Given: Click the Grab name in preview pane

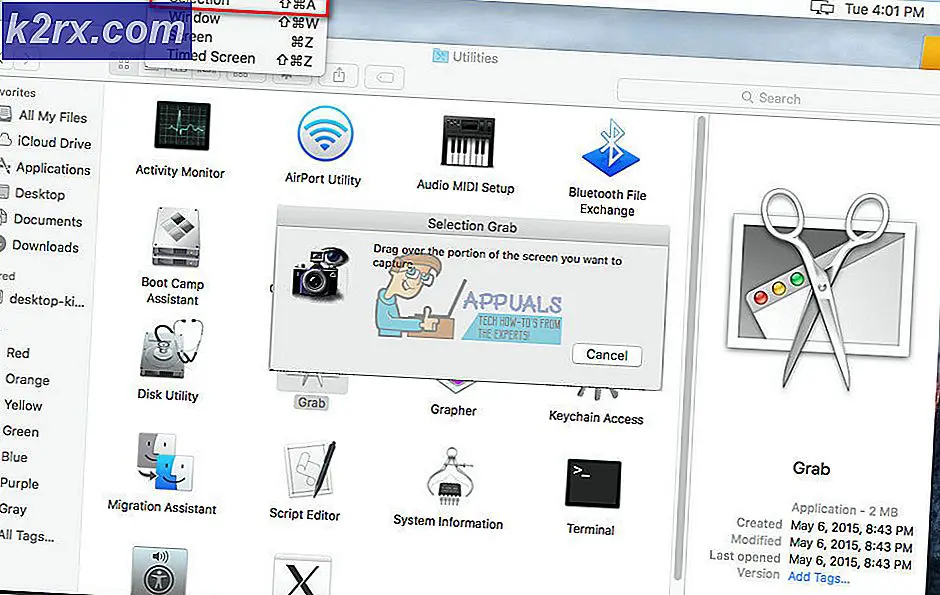Looking at the screenshot, I should 812,468.
